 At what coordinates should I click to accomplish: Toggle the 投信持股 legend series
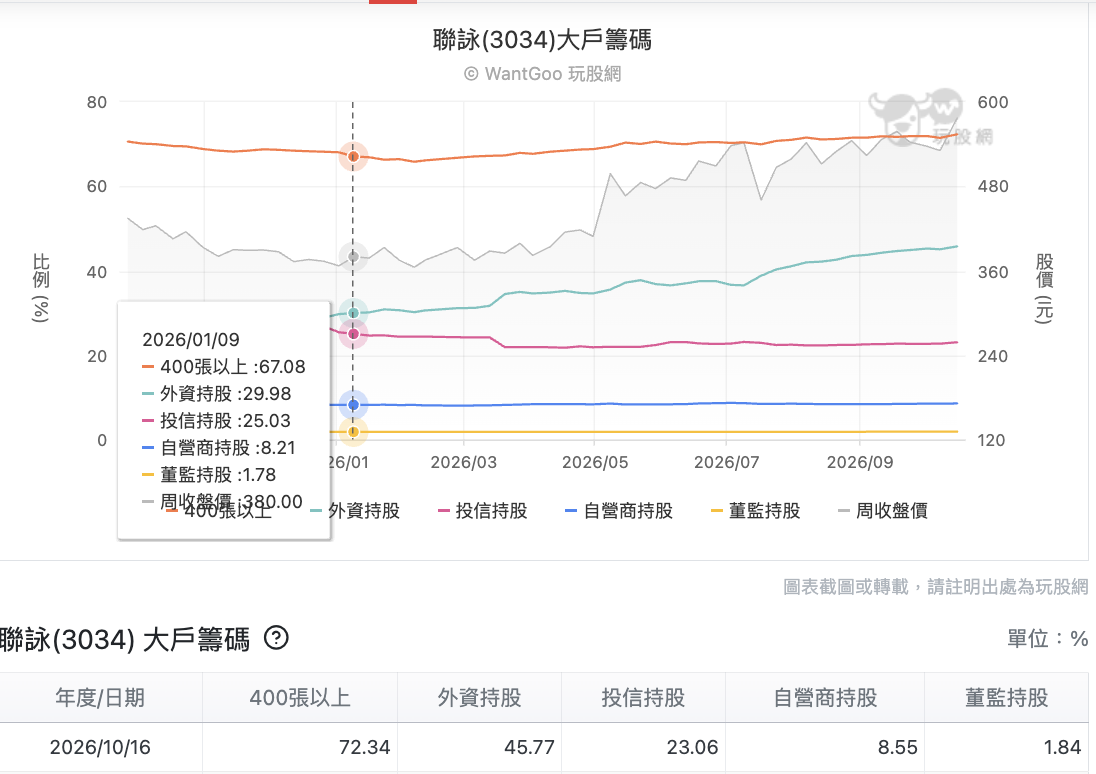tap(482, 511)
